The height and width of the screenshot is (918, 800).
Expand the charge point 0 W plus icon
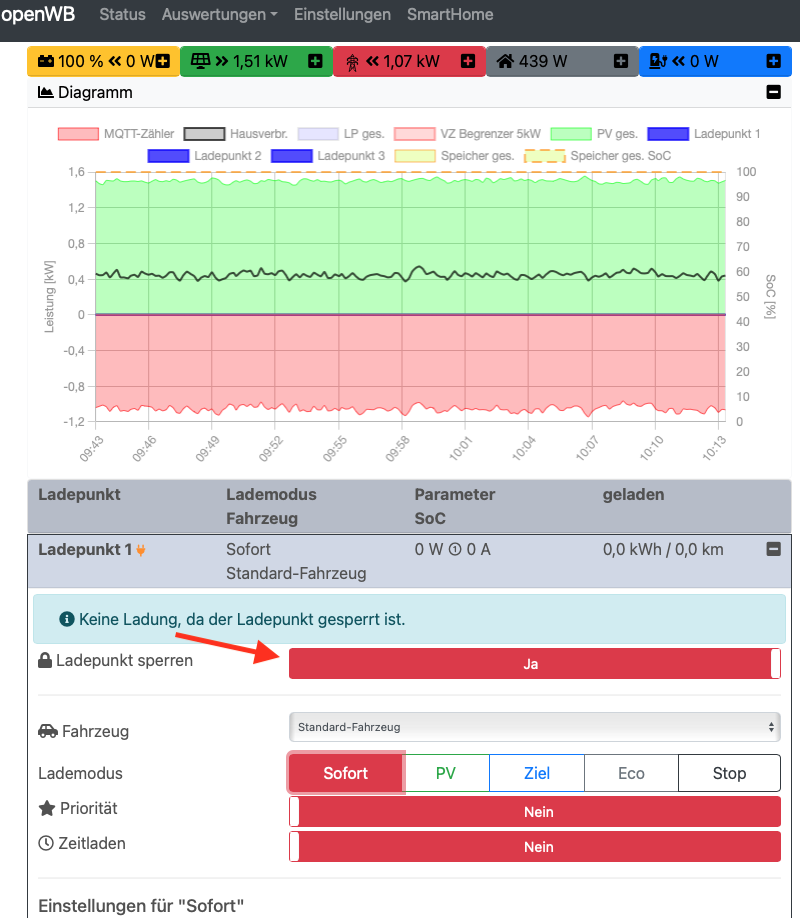773,62
